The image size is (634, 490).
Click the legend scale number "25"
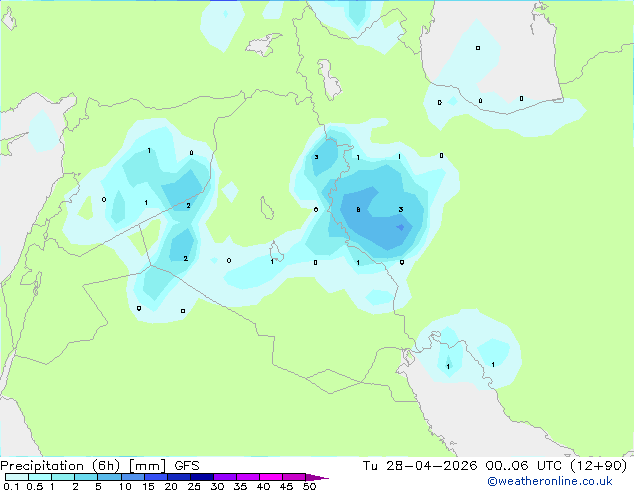click(194, 486)
